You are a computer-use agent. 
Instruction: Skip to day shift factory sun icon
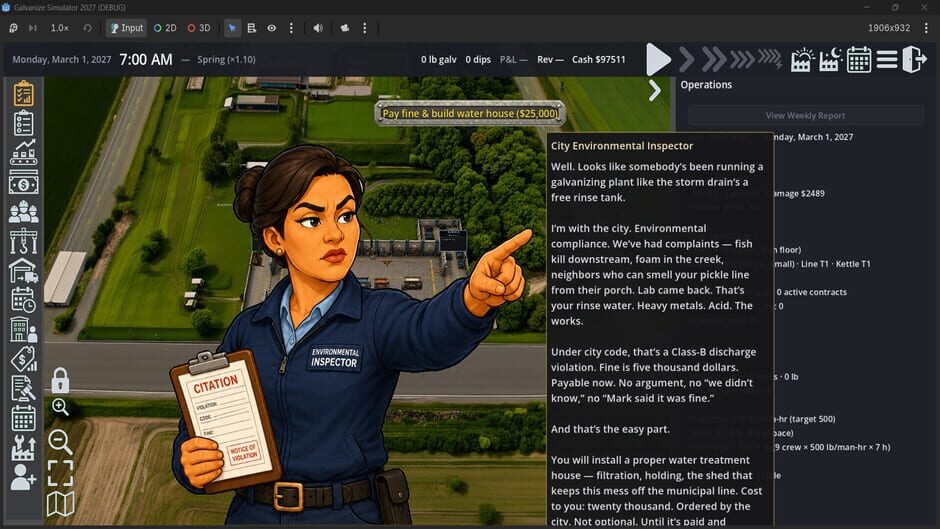[802, 59]
